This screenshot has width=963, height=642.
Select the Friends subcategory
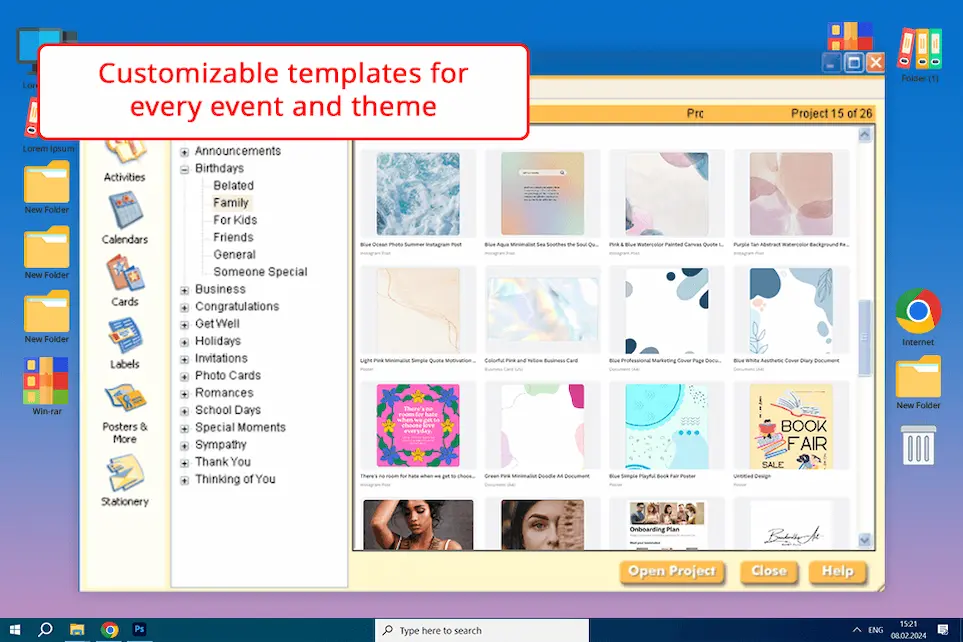pyautogui.click(x=233, y=237)
